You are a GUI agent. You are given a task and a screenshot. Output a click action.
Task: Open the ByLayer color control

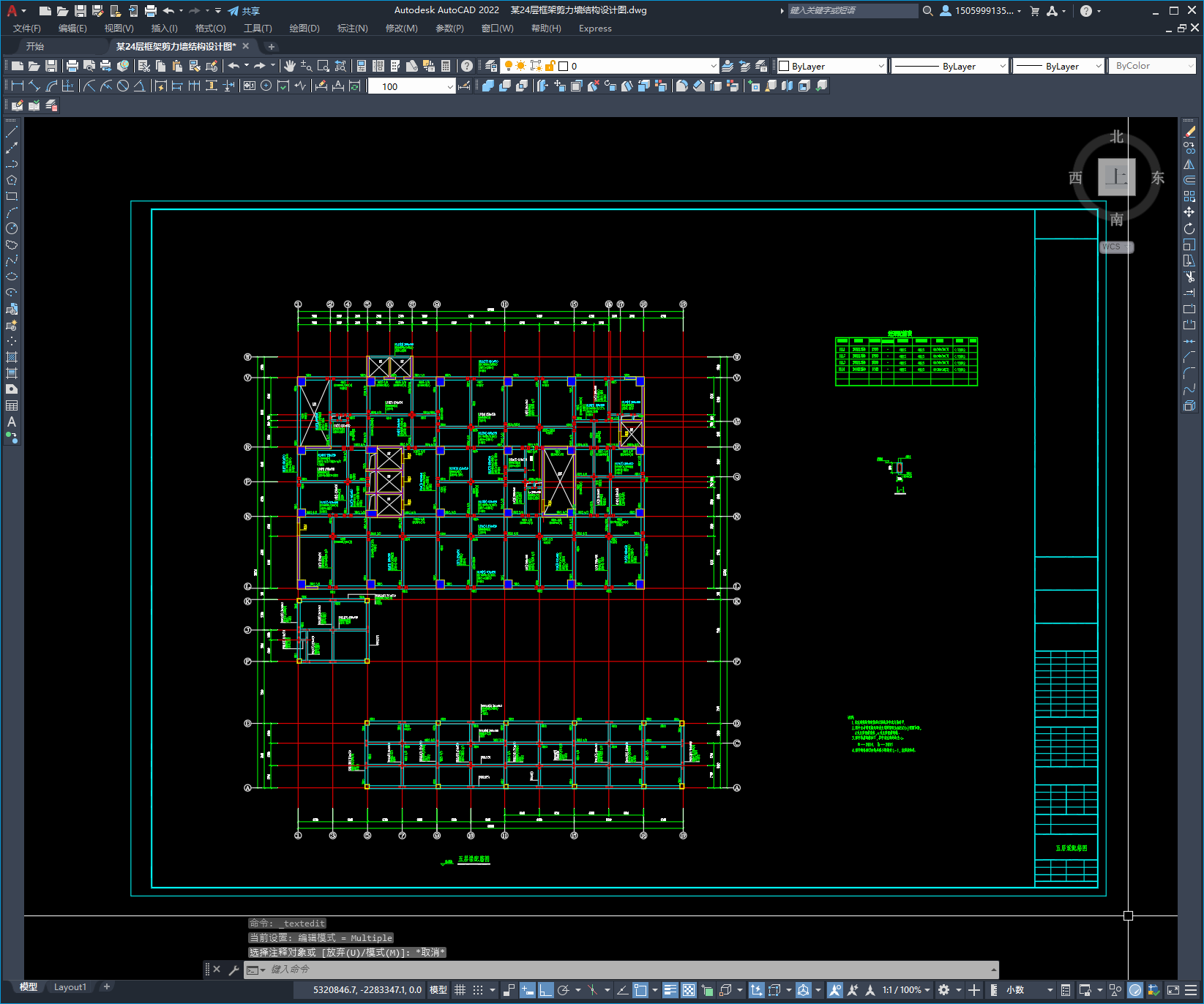[x=832, y=66]
